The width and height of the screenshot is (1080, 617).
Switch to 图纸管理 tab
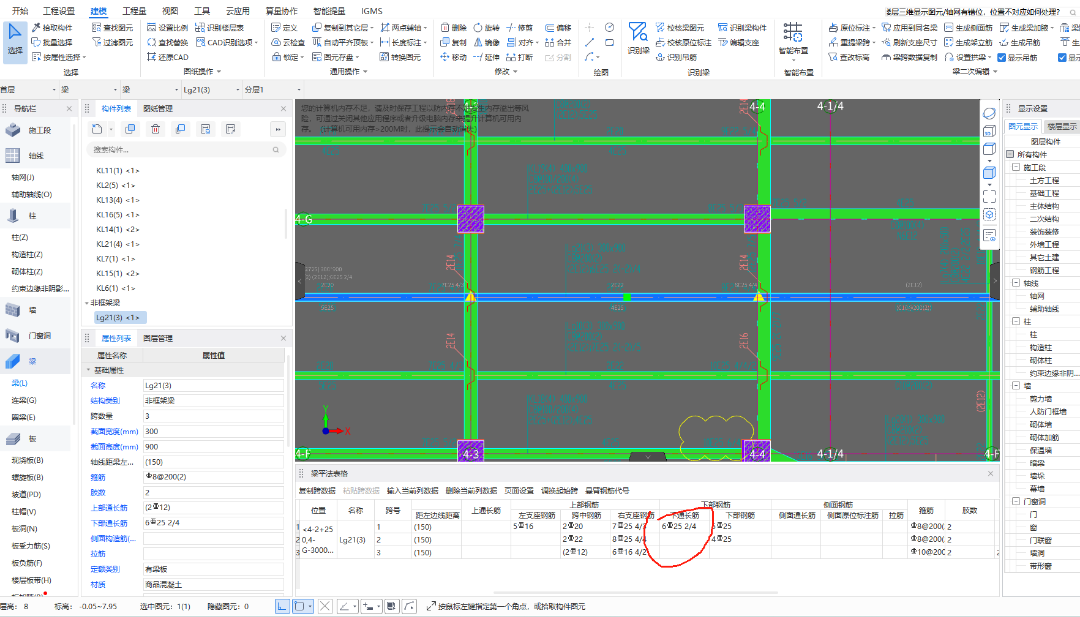158,109
